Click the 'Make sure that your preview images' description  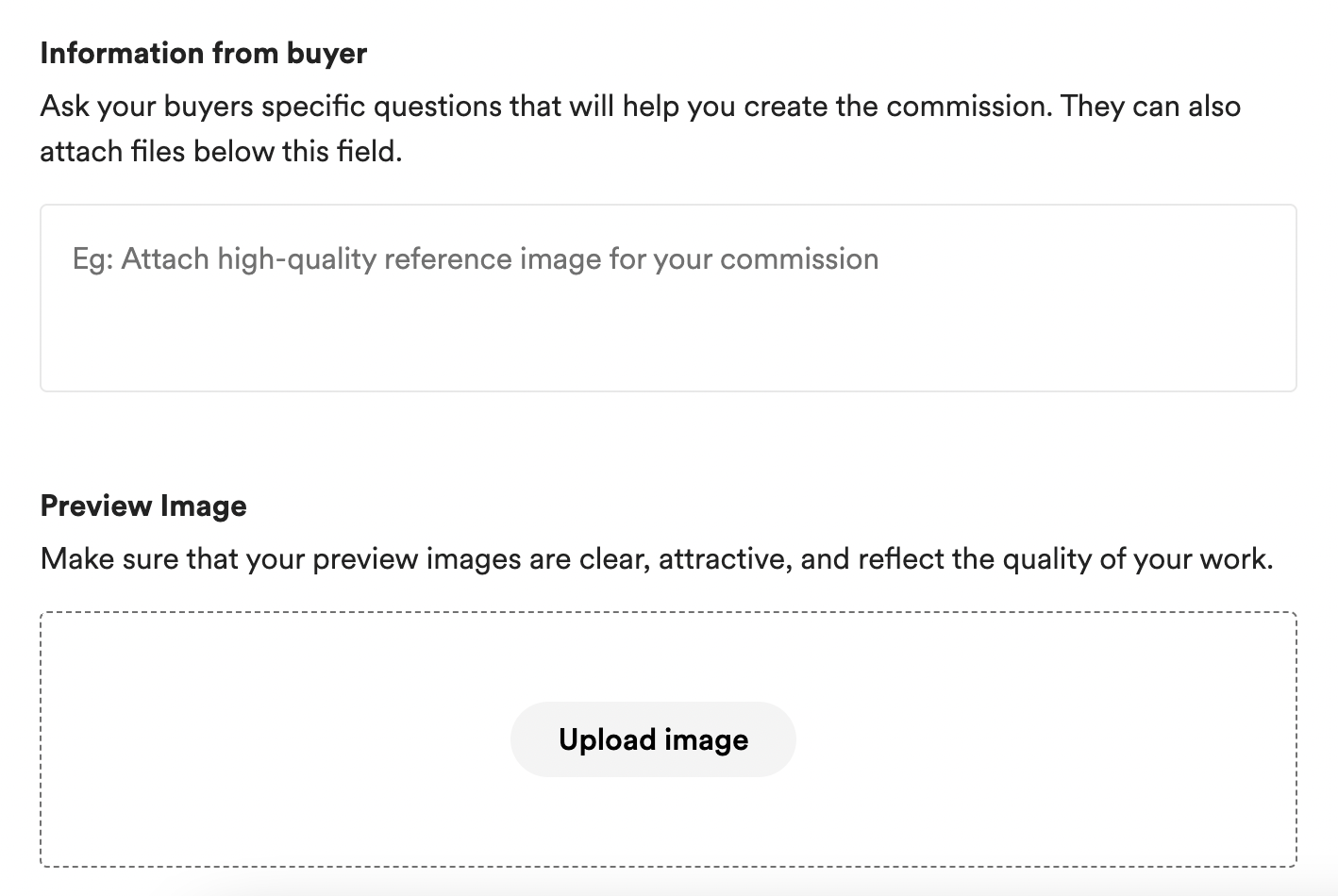tap(657, 558)
